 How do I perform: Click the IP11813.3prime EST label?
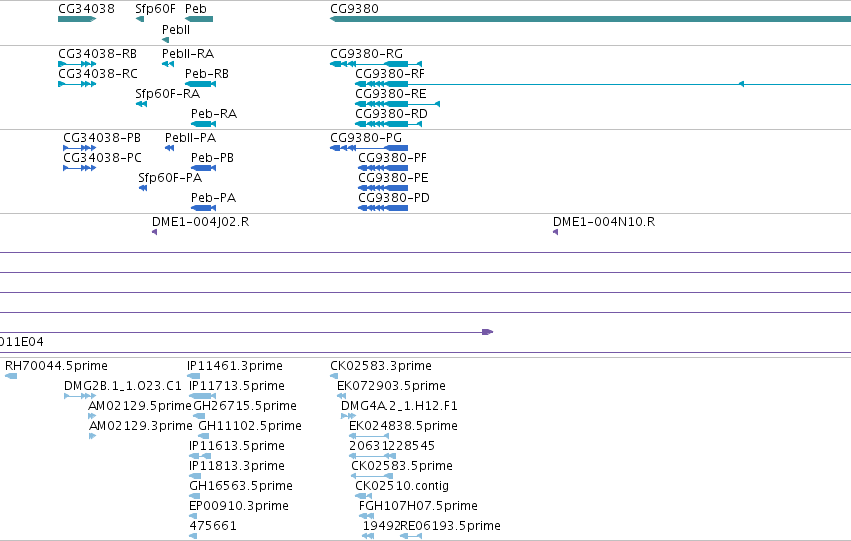[x=237, y=466]
